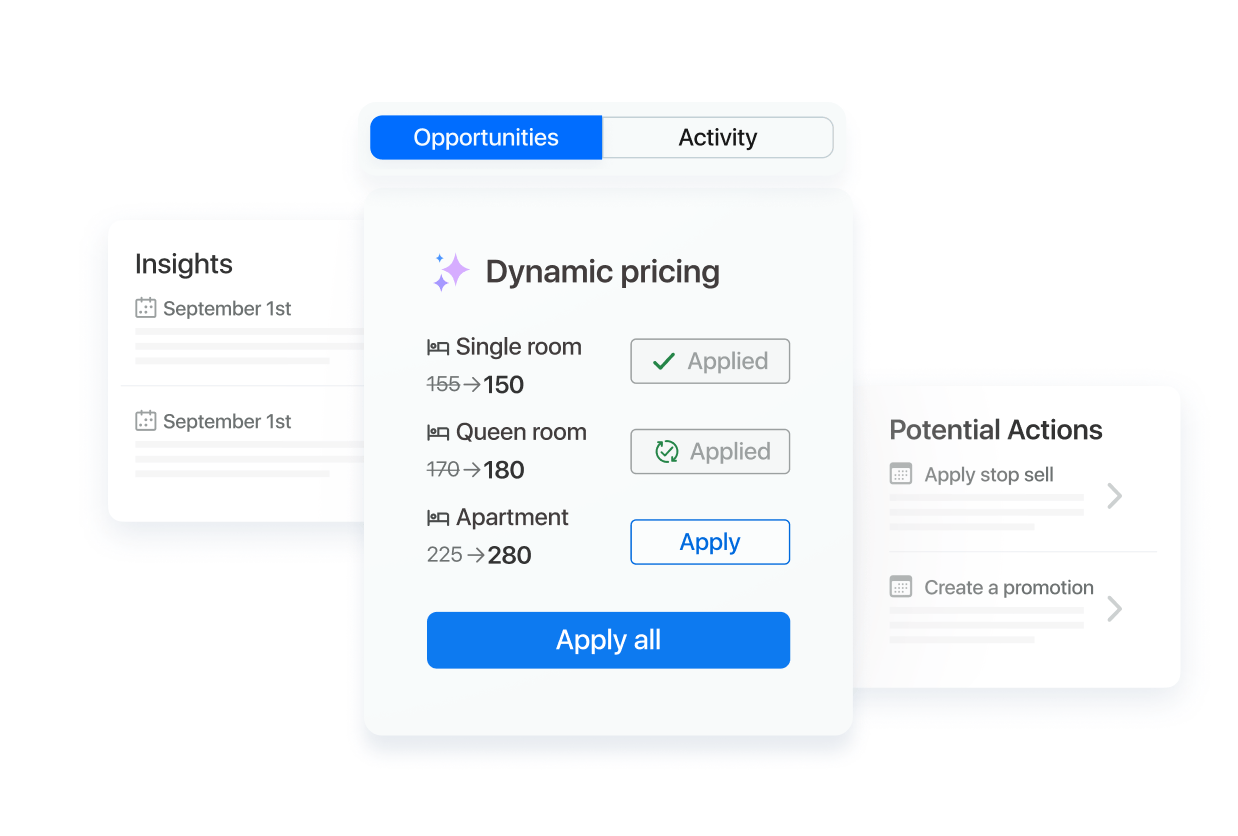This screenshot has width=1238, height=836.
Task: Click the calendar icon beside Apply stop sell
Action: (901, 474)
